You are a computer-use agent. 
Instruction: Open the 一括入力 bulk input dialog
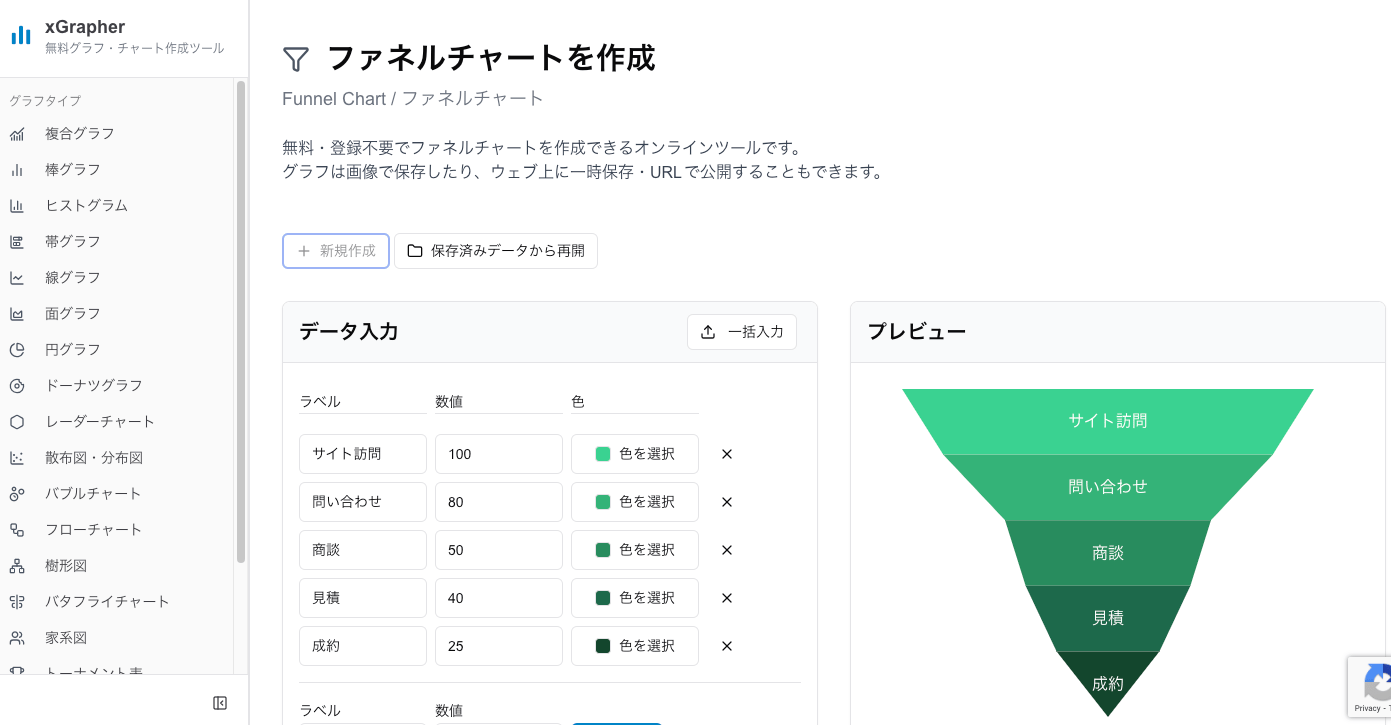click(x=742, y=331)
